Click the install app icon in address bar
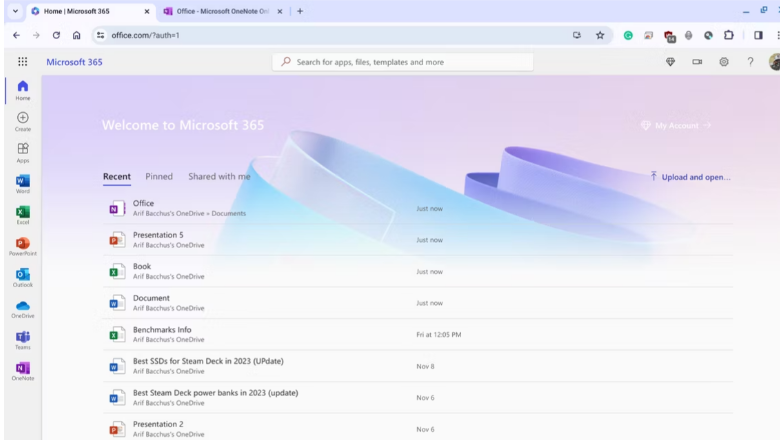Viewport: 780px width, 440px height. pos(577,35)
